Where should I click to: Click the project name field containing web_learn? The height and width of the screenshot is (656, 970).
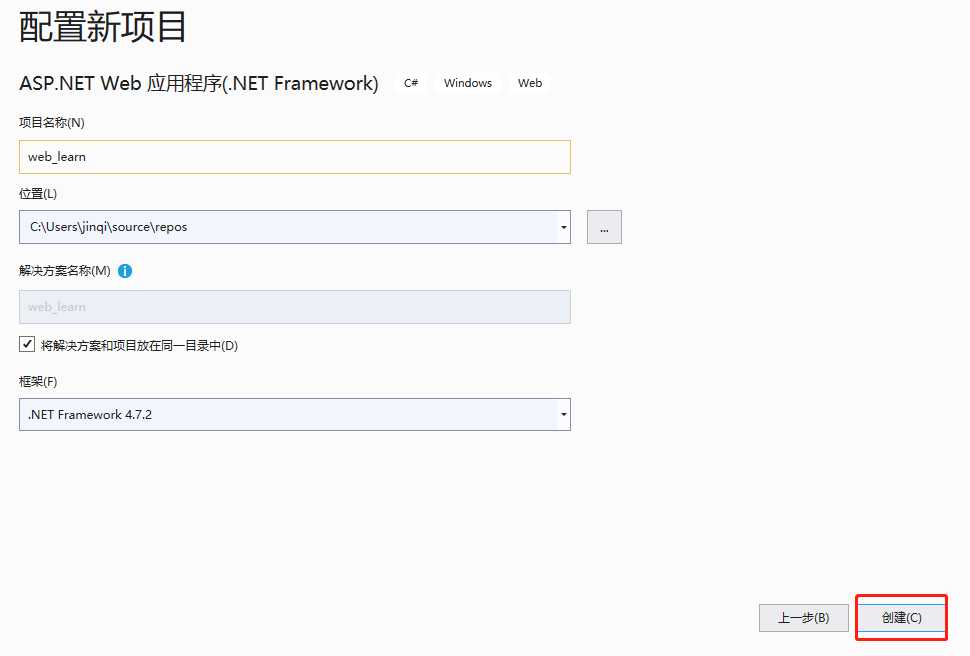[294, 157]
